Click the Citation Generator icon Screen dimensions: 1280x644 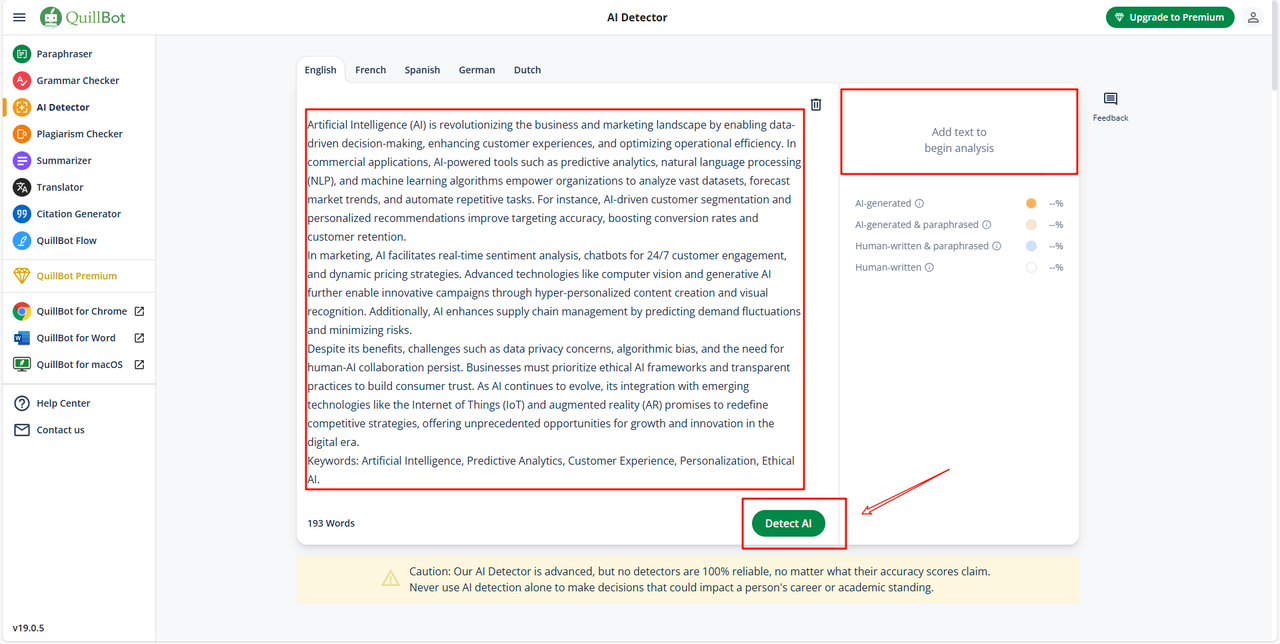21,214
